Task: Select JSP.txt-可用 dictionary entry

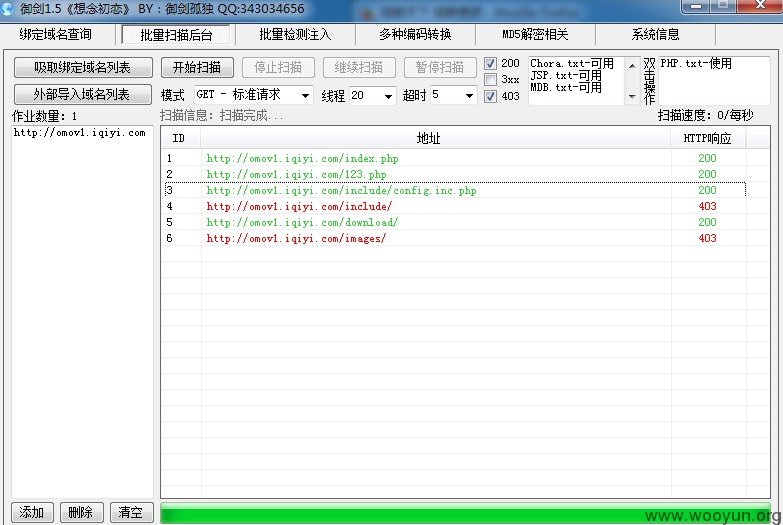Action: point(566,75)
